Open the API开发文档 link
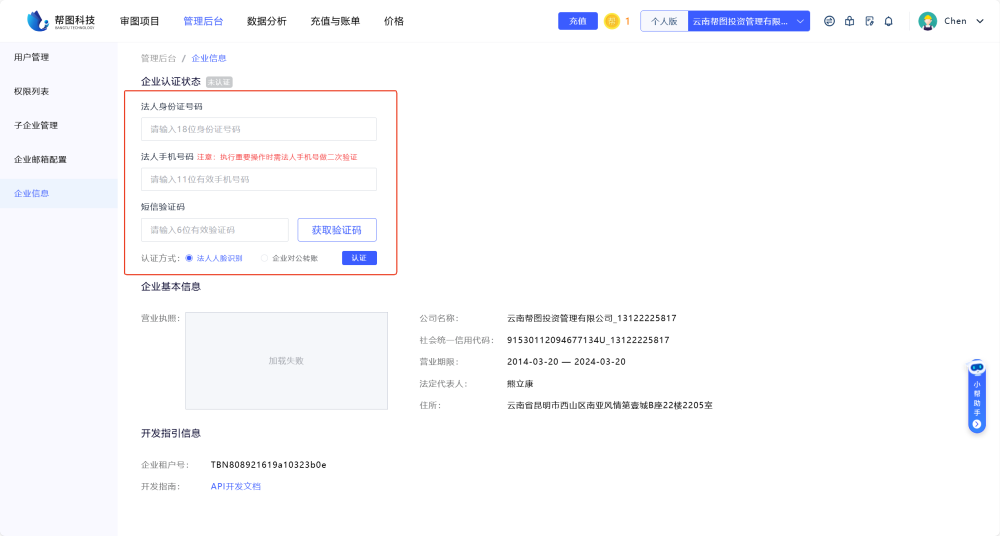 coord(235,486)
